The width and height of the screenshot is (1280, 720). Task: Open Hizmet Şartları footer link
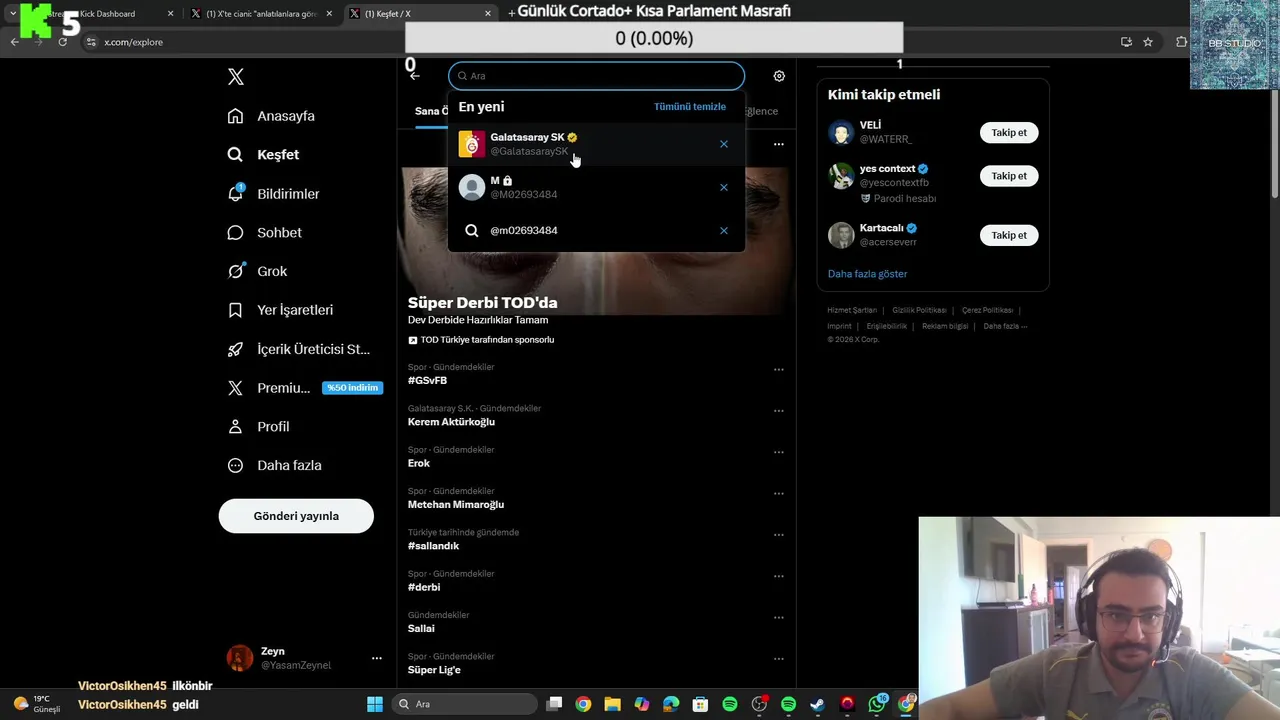[x=852, y=311]
